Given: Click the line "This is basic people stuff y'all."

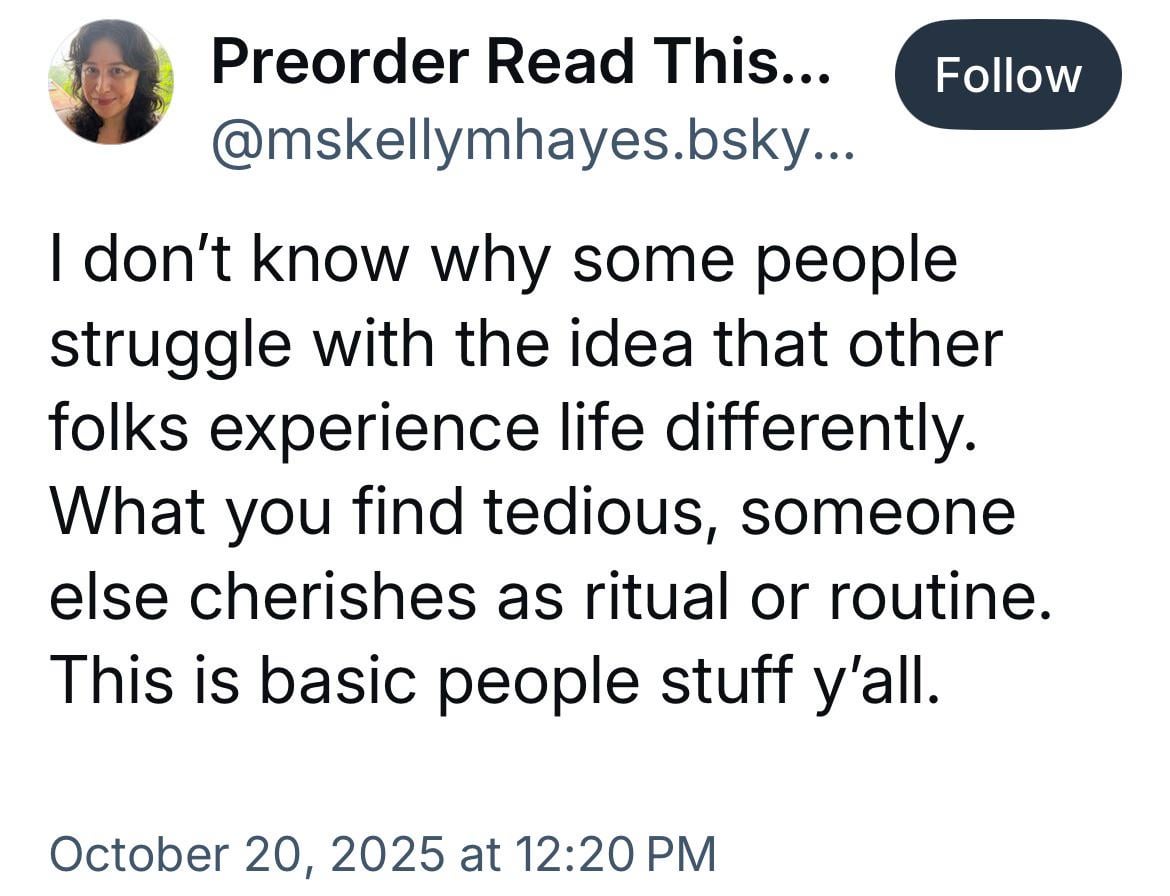Looking at the screenshot, I should pos(495,681).
